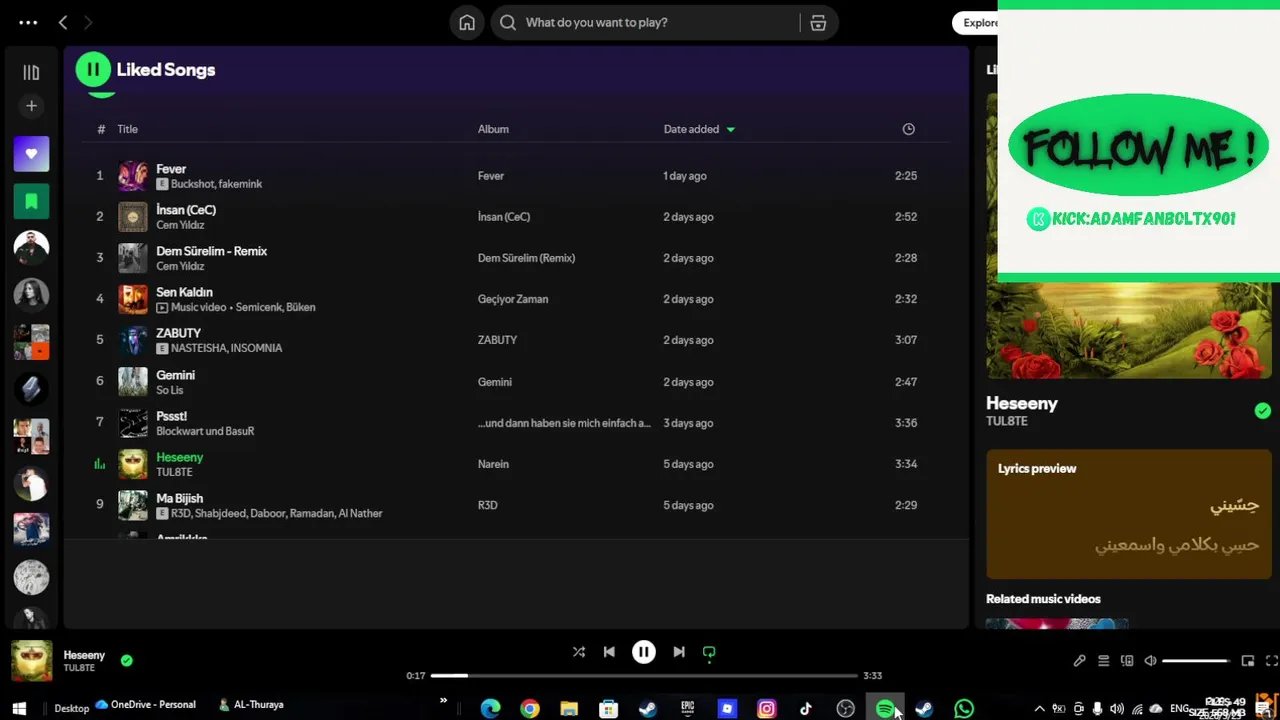
Task: Skip to next track
Action: click(x=679, y=652)
